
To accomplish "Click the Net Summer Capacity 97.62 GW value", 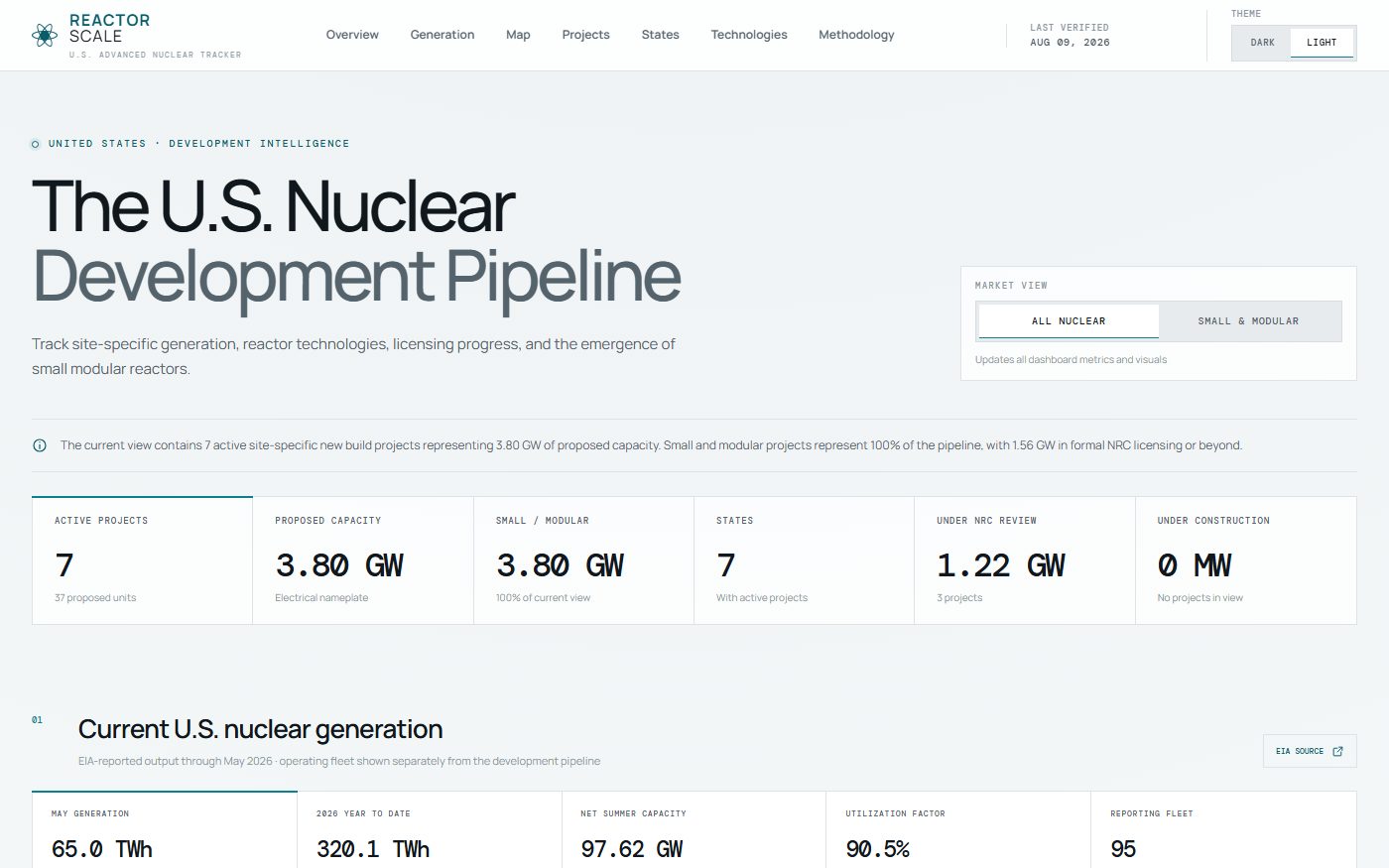I will (x=632, y=849).
